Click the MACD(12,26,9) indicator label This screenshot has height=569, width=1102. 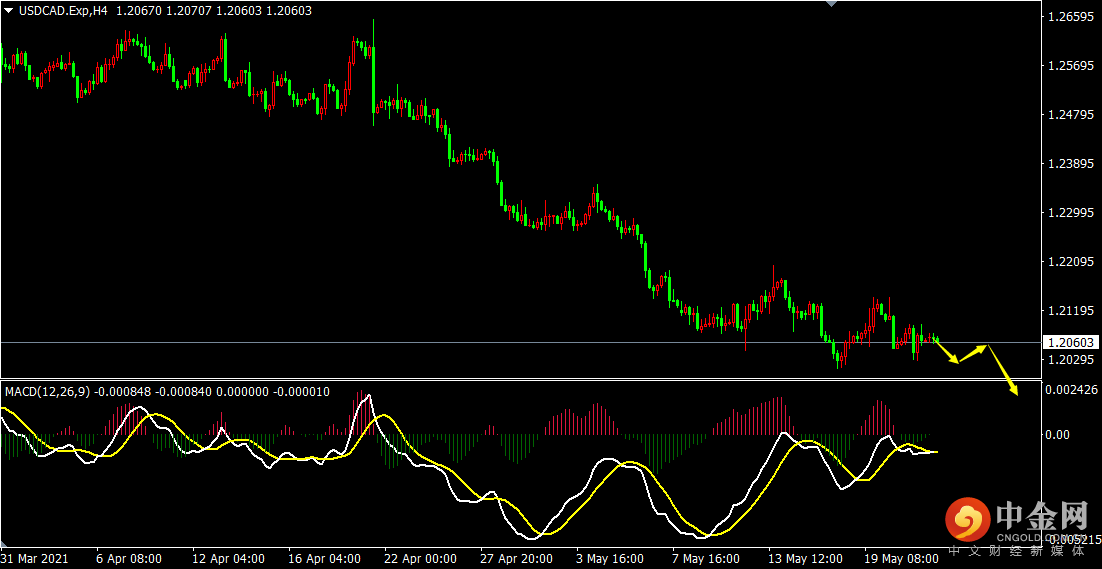(47, 391)
